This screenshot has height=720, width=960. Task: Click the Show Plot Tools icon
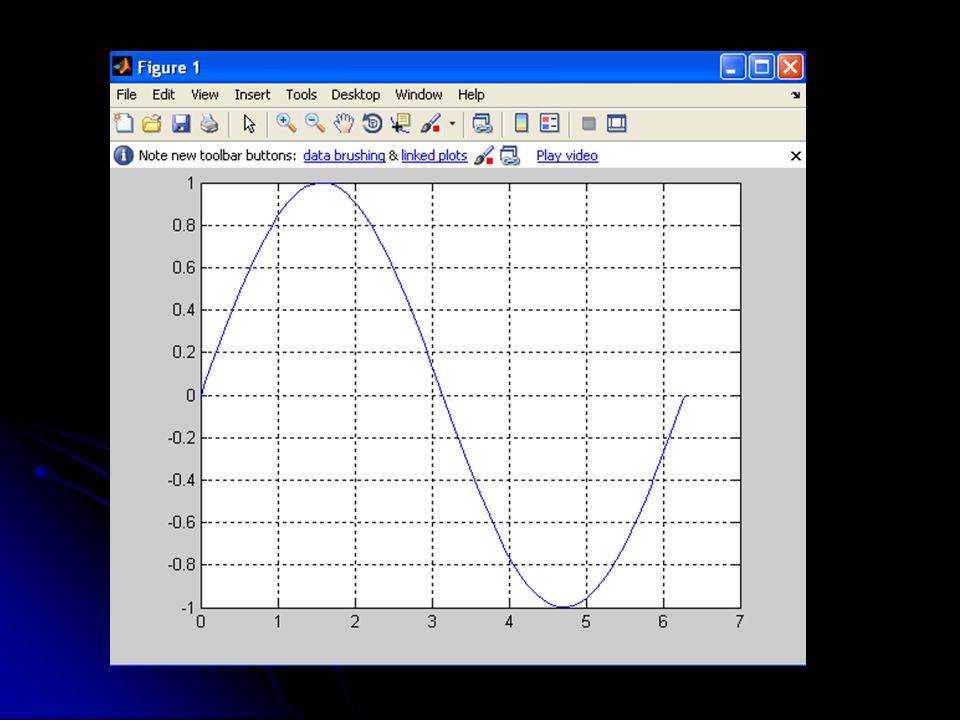point(617,124)
